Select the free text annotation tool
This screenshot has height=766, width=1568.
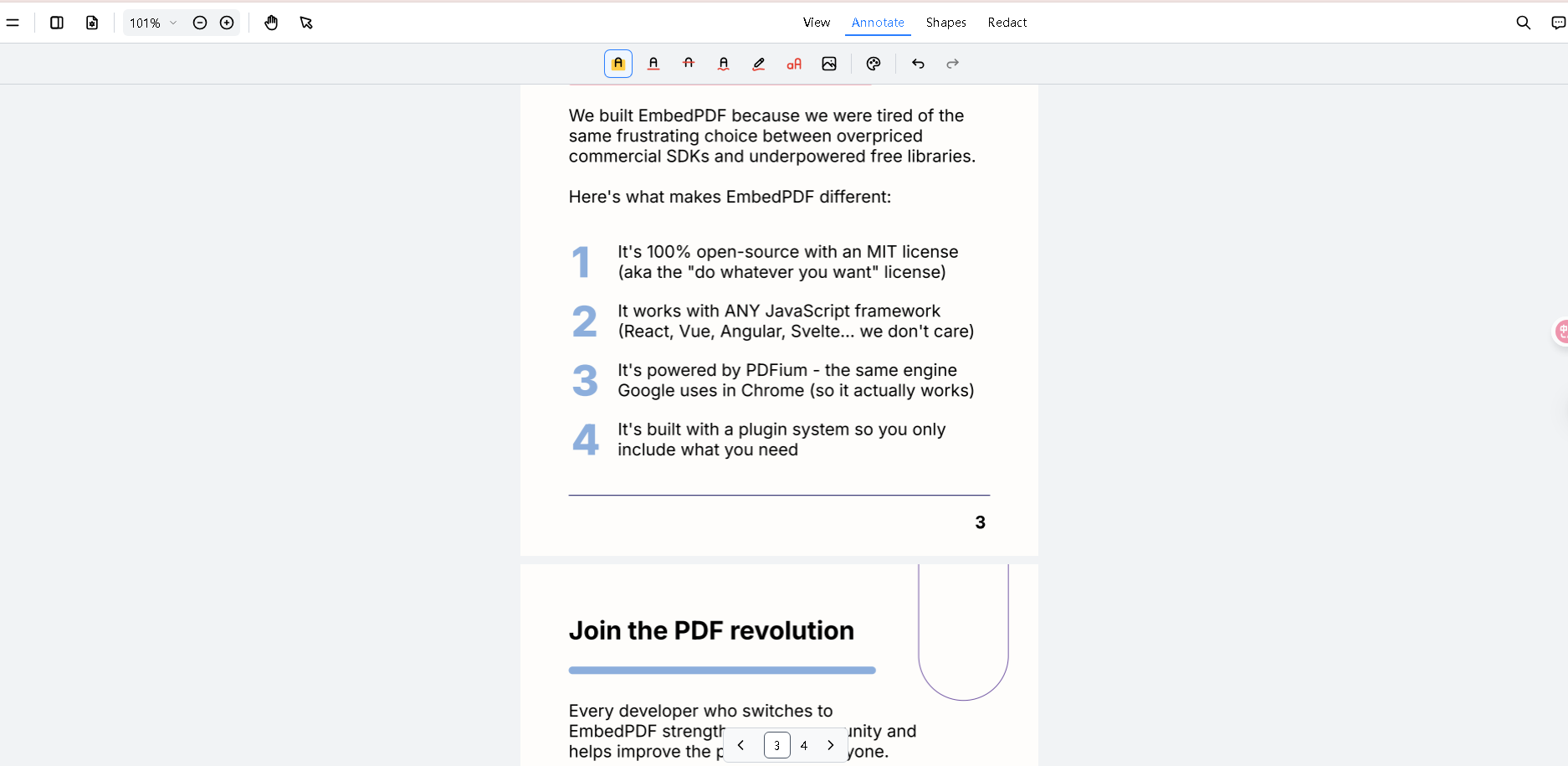click(794, 63)
